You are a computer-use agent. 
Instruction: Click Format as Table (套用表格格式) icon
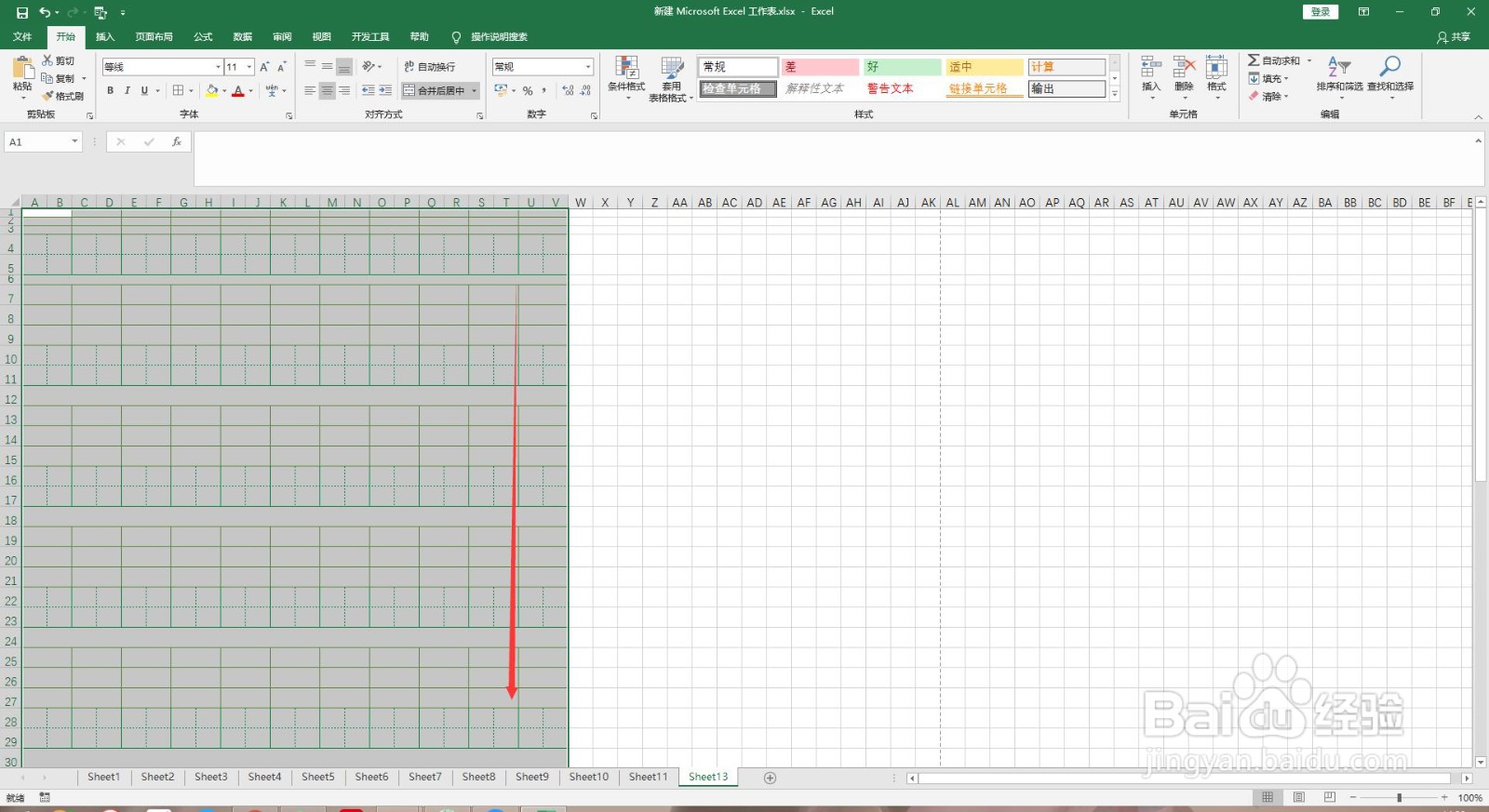[672, 68]
